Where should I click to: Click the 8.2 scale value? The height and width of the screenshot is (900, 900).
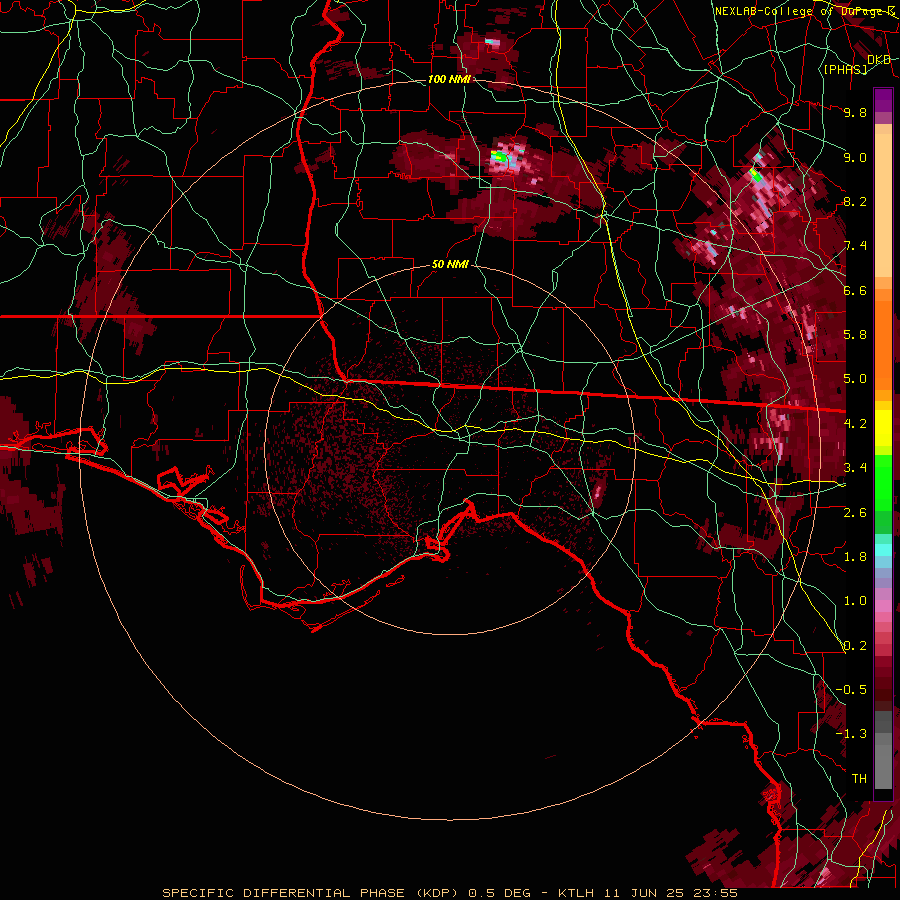(x=855, y=201)
